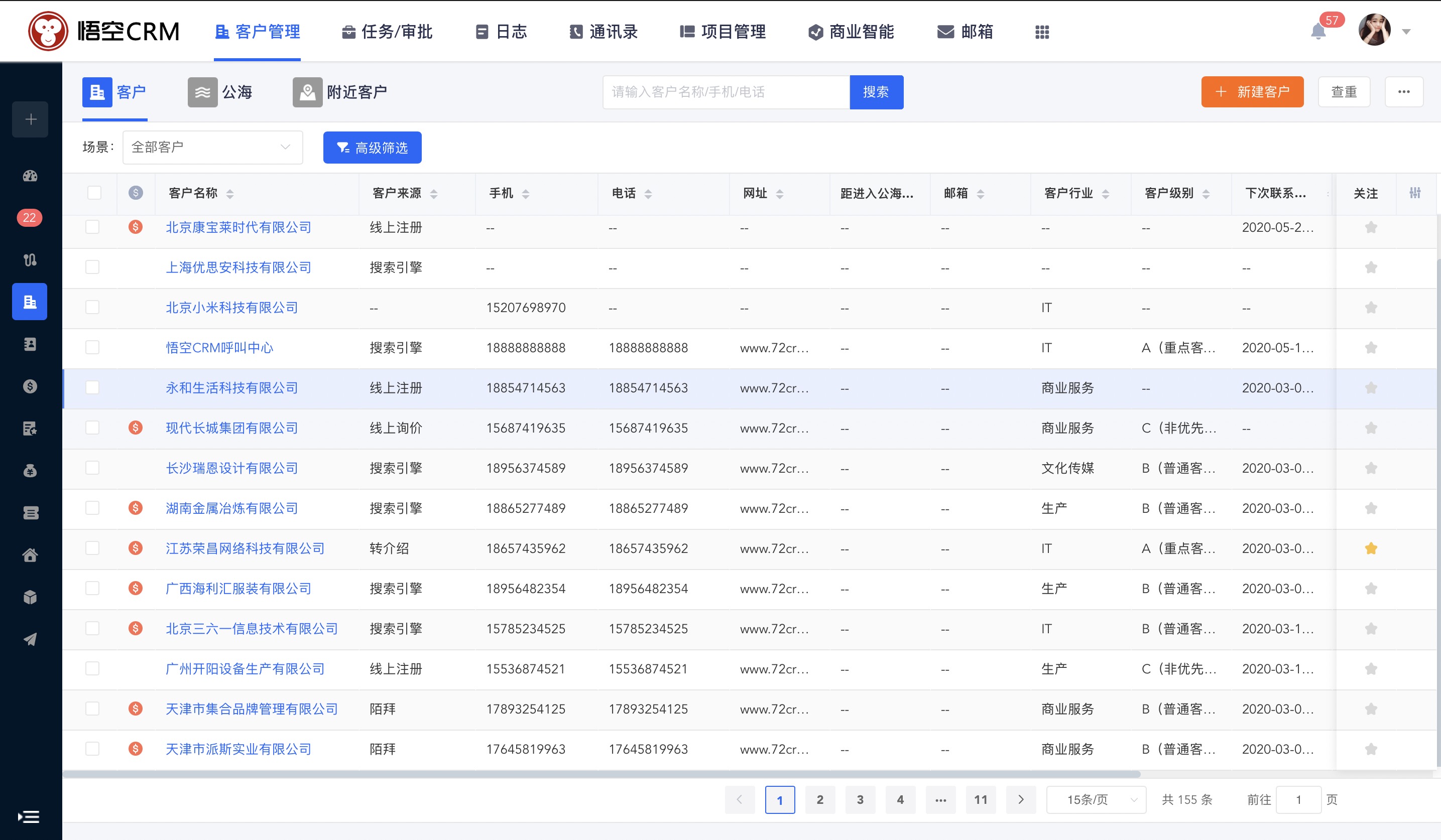Image resolution: width=1441 pixels, height=840 pixels.
Task: Check the box for 北京小米科技有限公司
Action: tap(92, 308)
